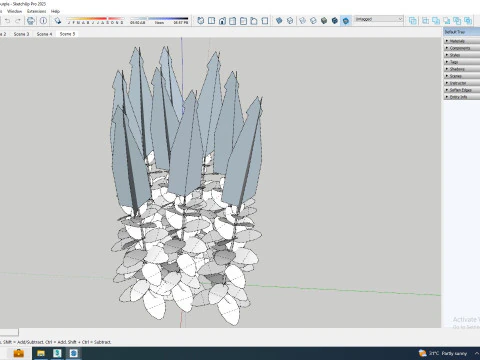Viewport: 480px width, 360px height.
Task: Click the Print icon
Action: pos(31,21)
